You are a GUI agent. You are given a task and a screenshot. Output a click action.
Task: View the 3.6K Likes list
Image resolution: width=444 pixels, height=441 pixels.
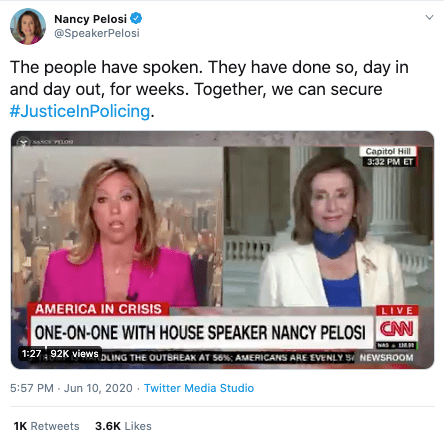point(123,426)
